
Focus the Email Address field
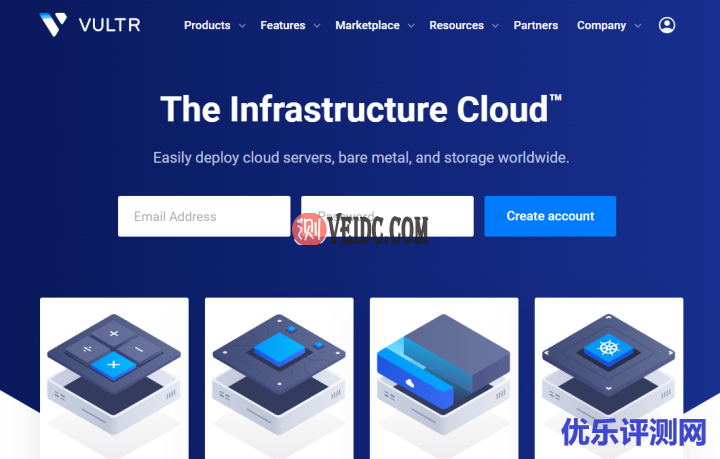204,216
